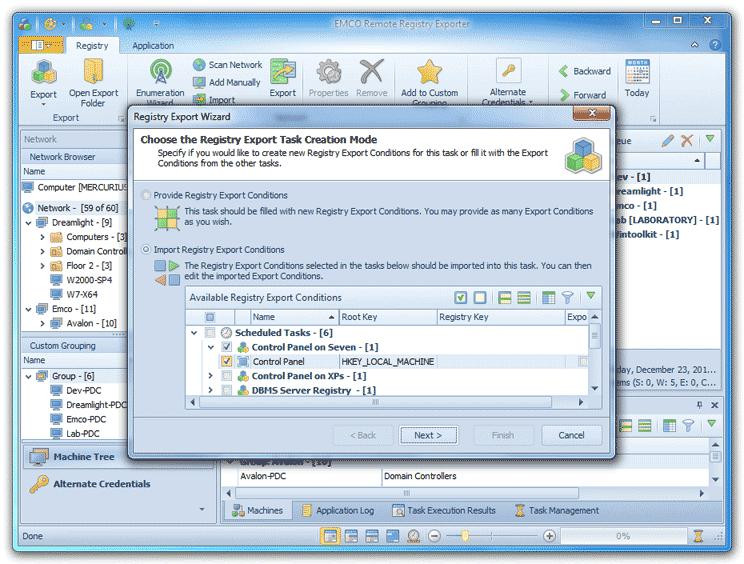Click the pencil edit icon in queue panel
Screen dimensions: 744x564
(668, 140)
